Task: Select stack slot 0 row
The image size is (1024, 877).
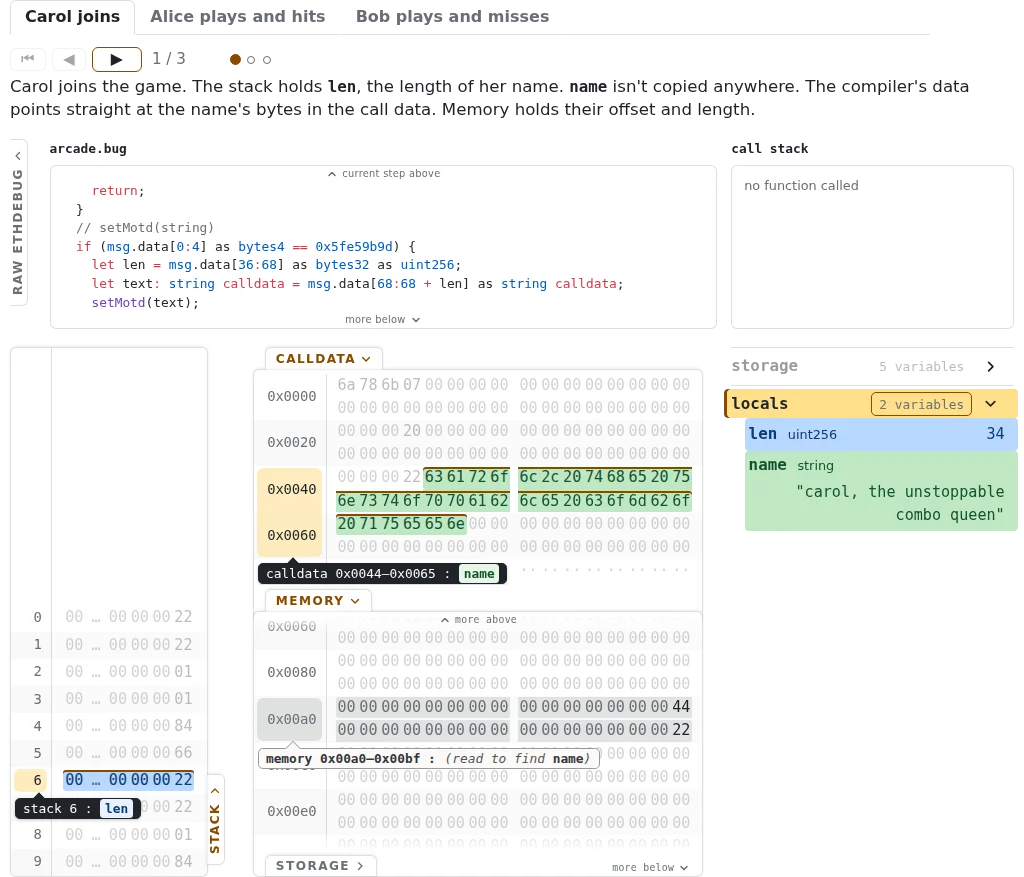Action: 109,616
